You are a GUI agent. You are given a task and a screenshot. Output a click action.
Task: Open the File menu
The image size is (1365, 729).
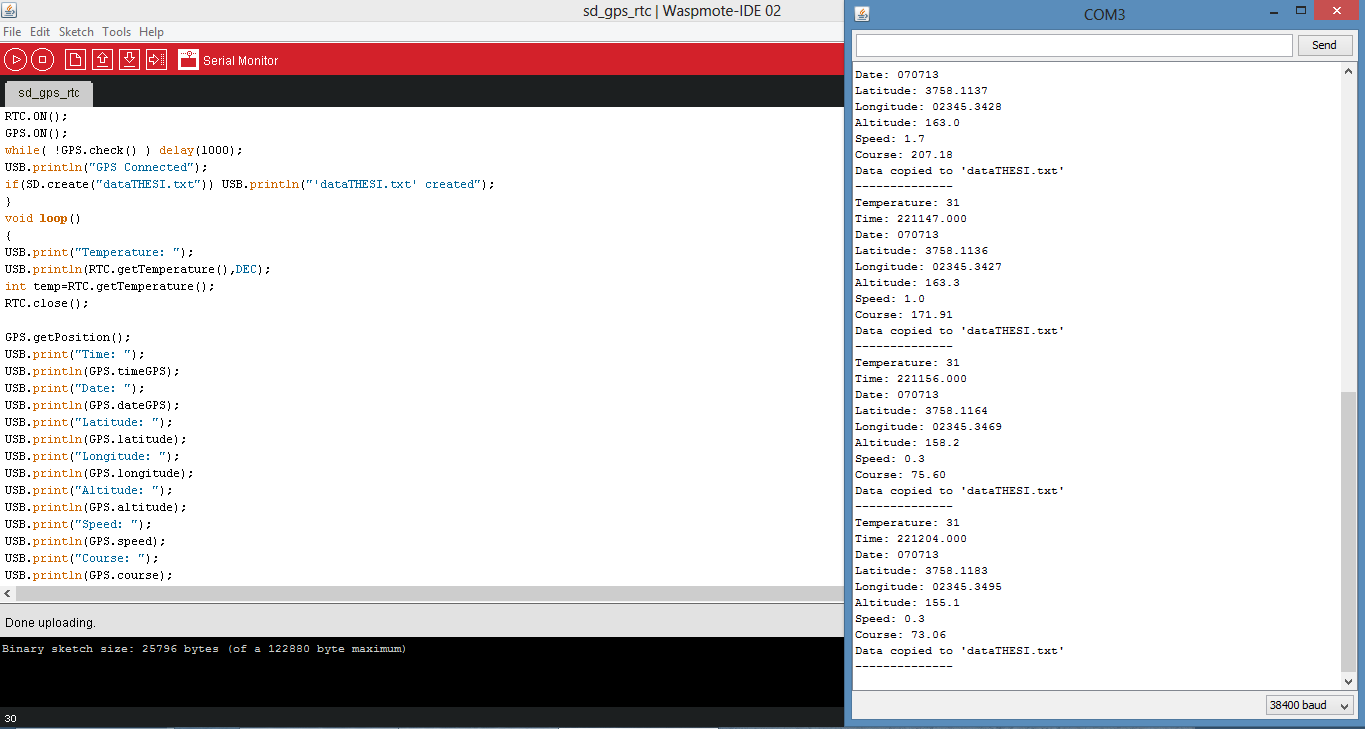12,32
